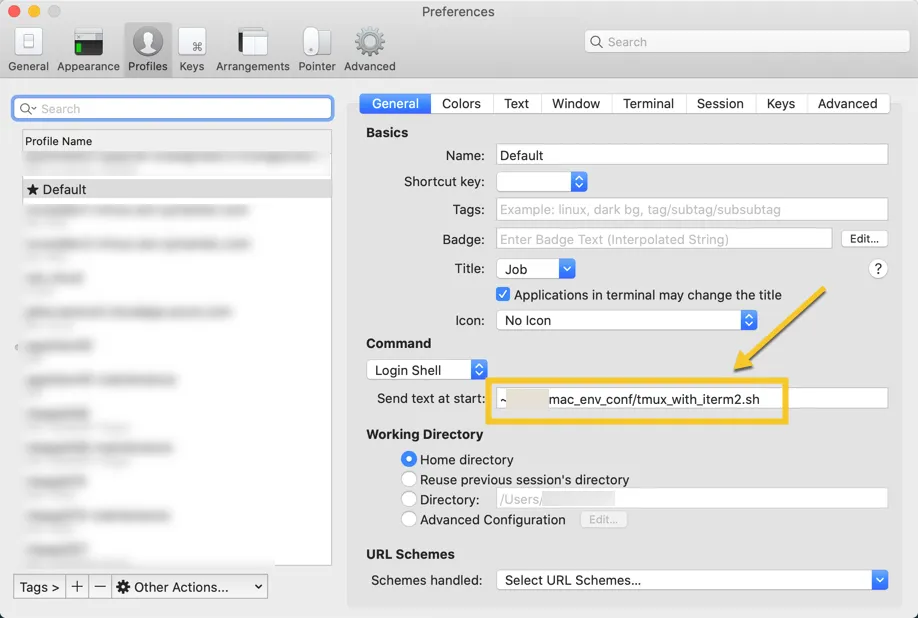Open the Login Shell command dropdown
918x618 pixels.
[x=426, y=370]
